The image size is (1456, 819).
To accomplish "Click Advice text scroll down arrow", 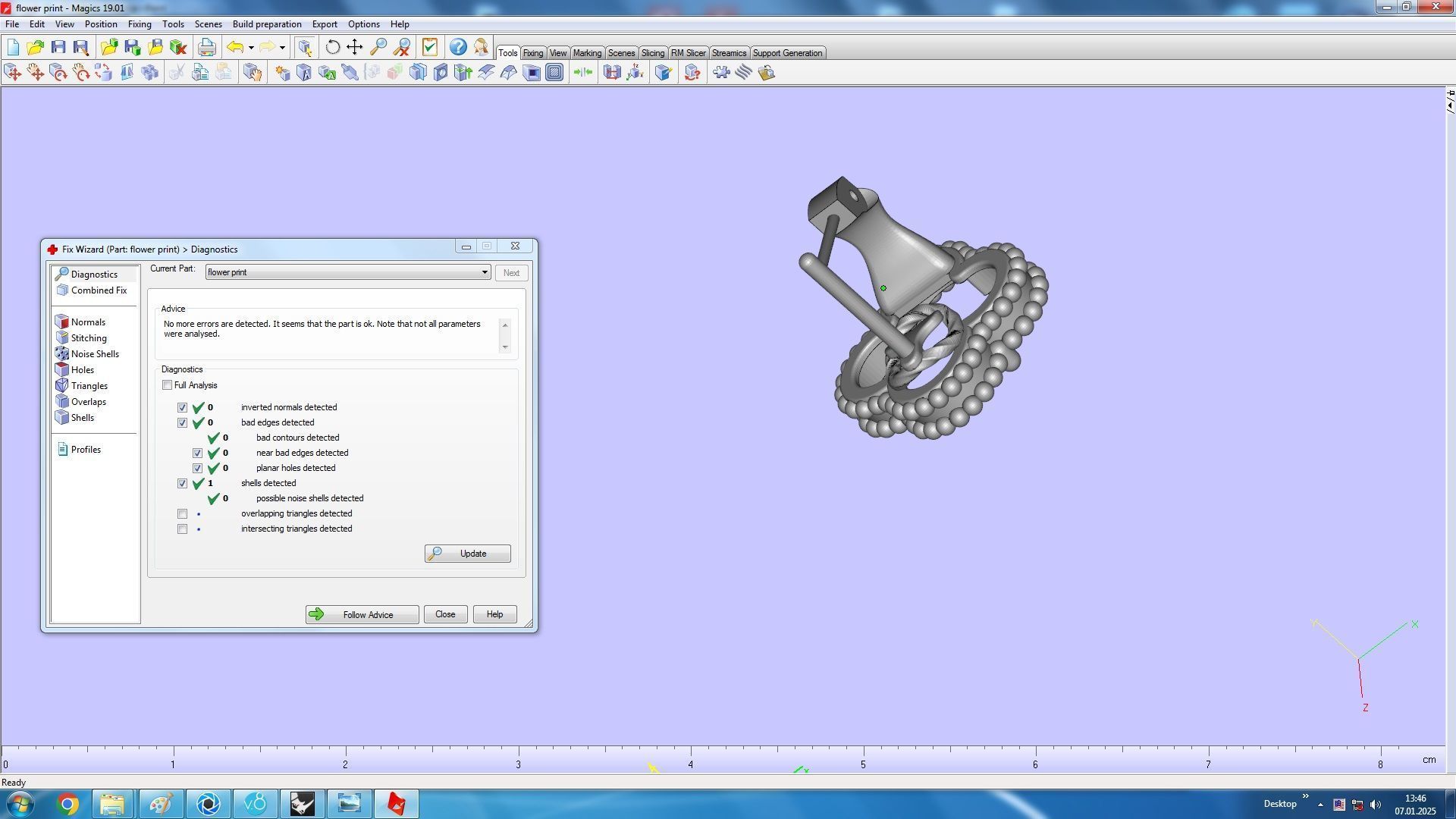I will [x=505, y=347].
